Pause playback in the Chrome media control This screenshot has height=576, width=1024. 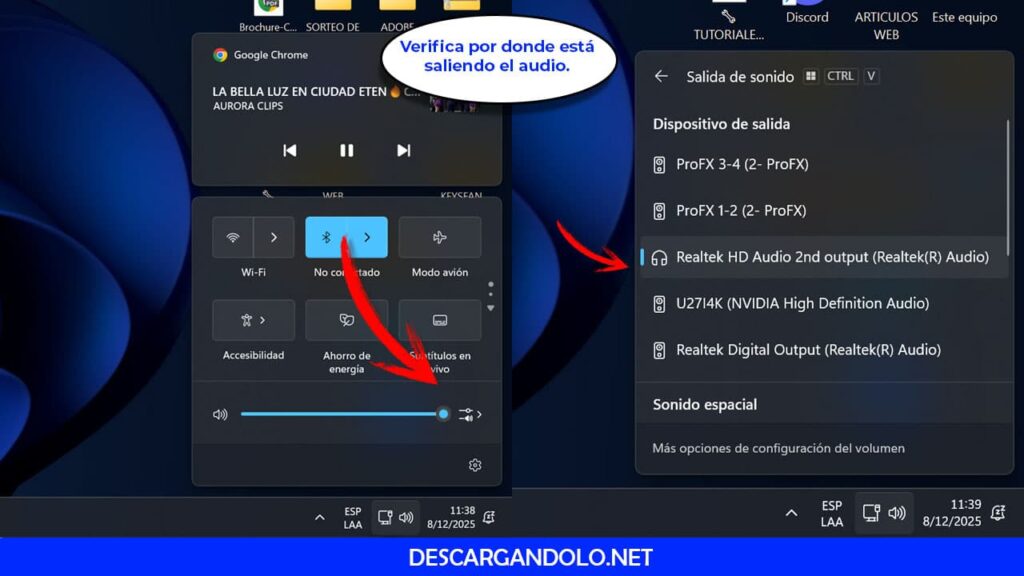(346, 150)
